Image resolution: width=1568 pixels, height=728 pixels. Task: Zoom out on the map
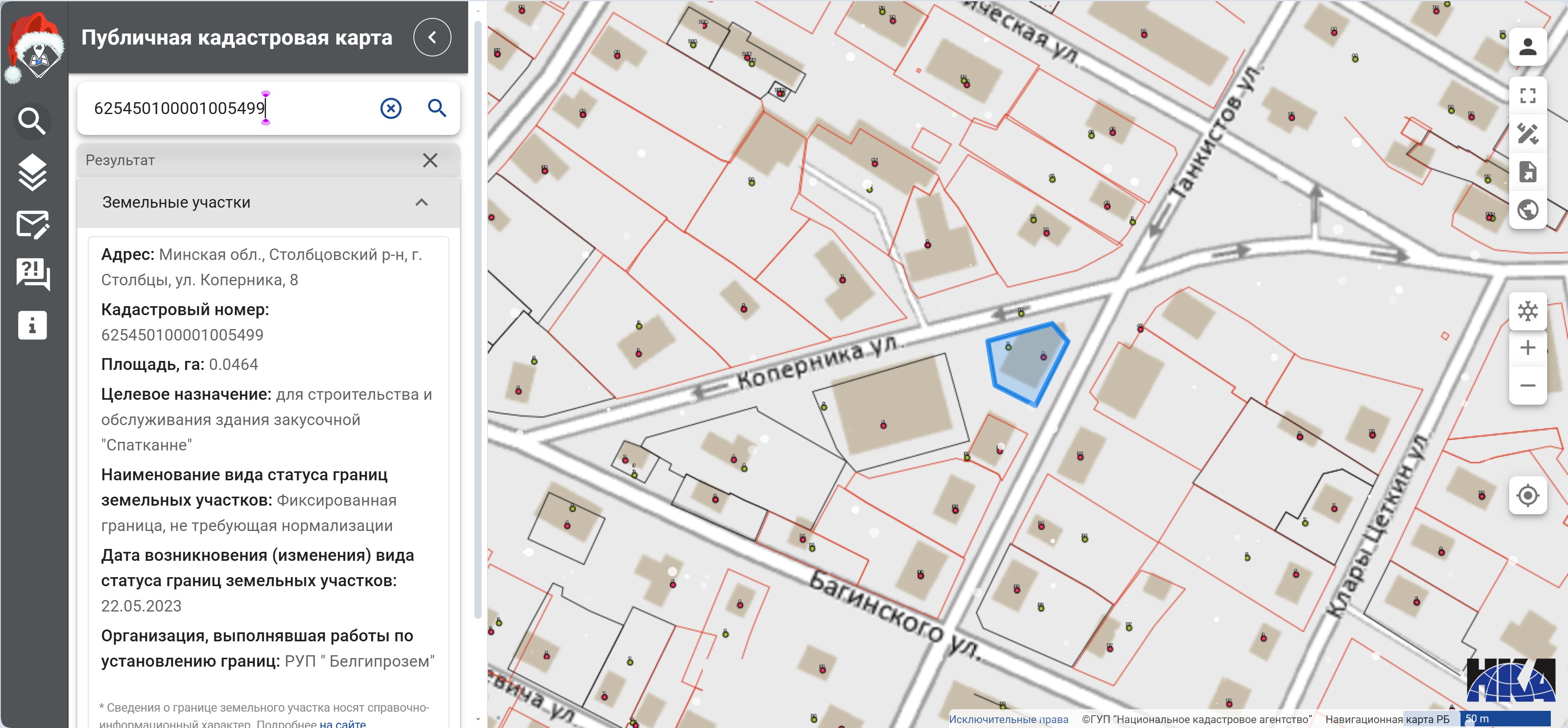(1527, 385)
